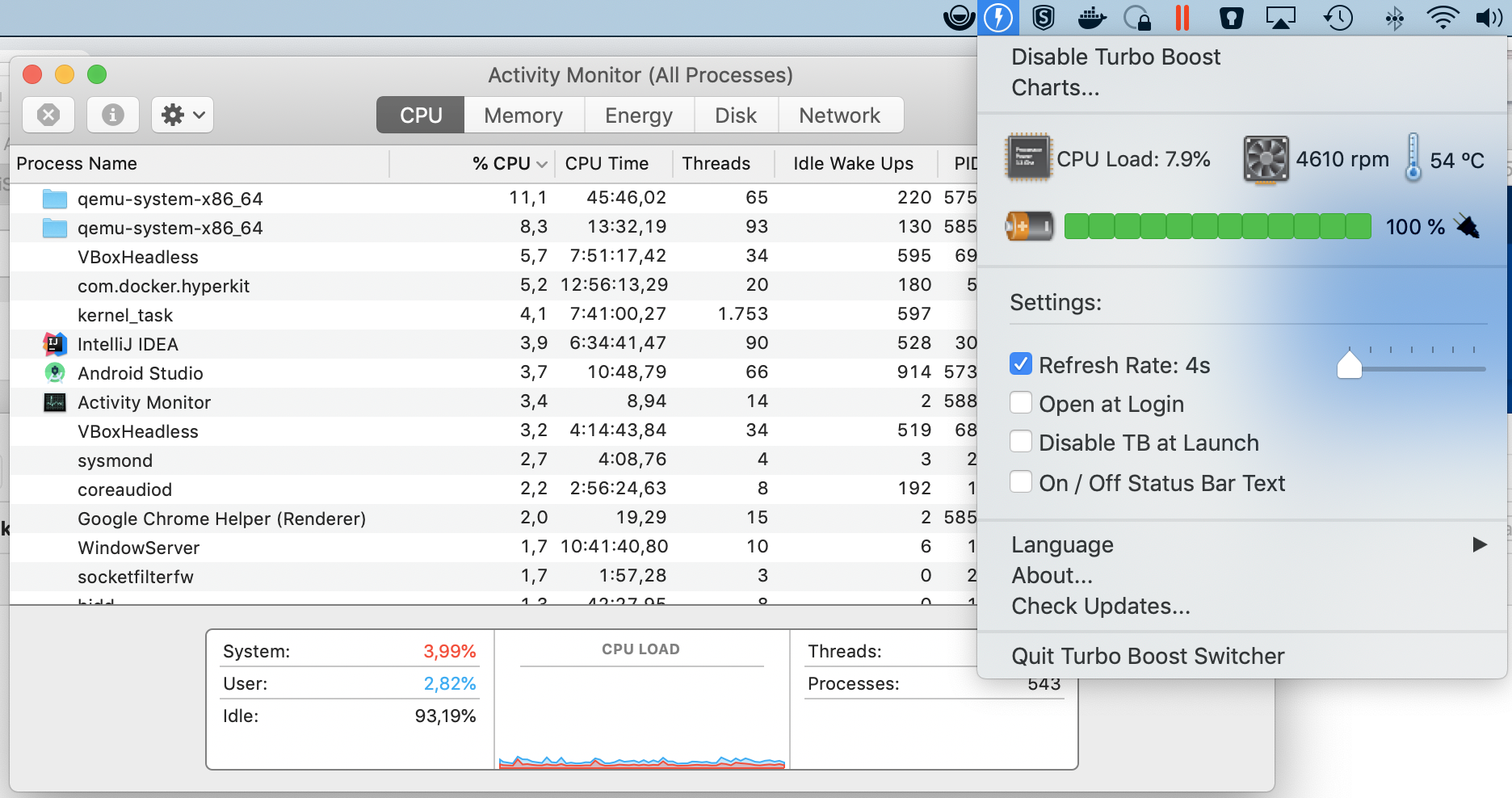The image size is (1512, 798).
Task: Click the IntelliJ IDEA app icon in list
Action: tap(55, 344)
